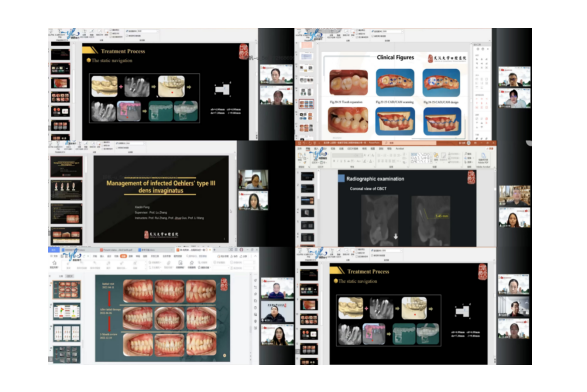Select the teeth photo grid slide thumbnail

coord(67,290)
